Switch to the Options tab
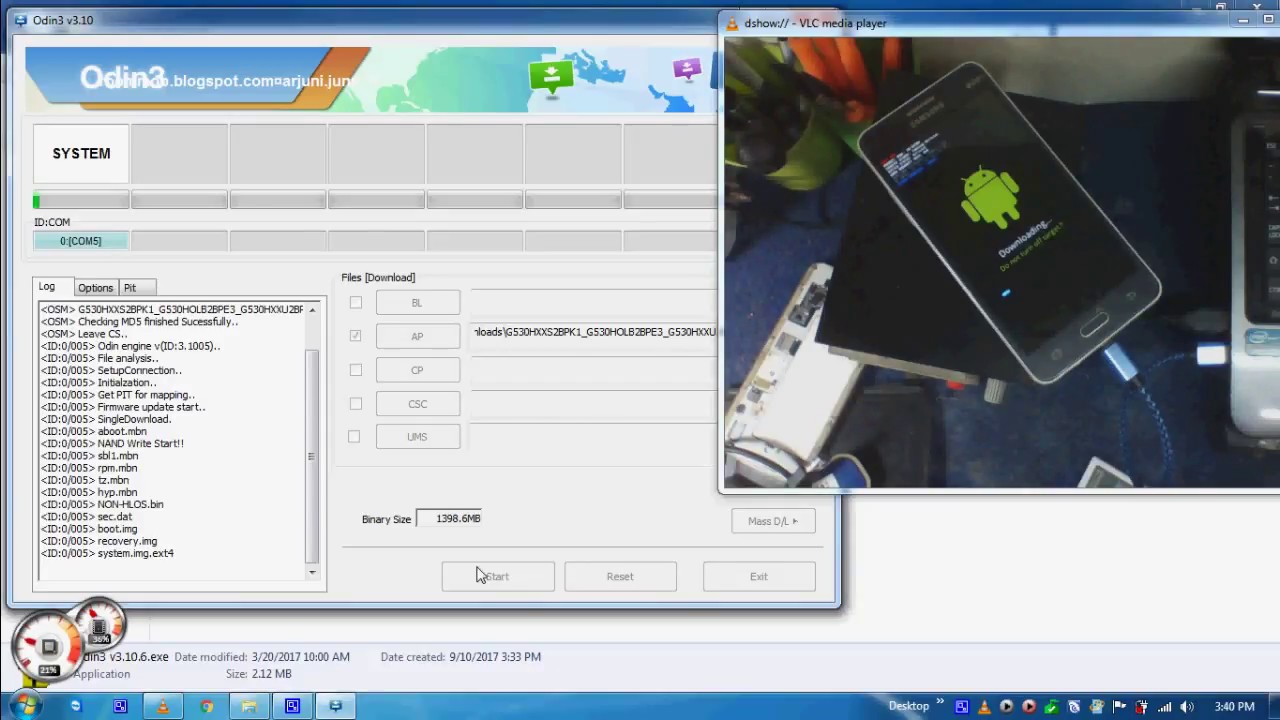Viewport: 1280px width, 720px height. [96, 288]
